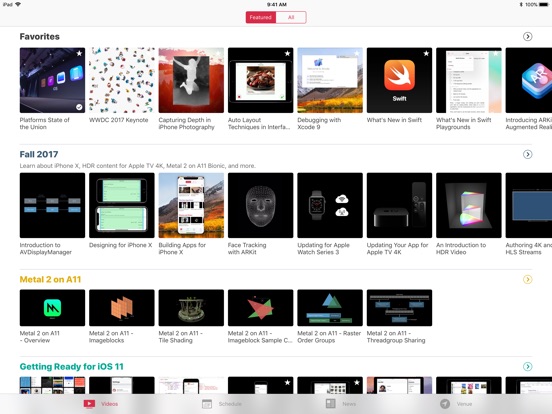Screen dimensions: 552x414
Task: Toggle favorite star on Debugging with Xcode 9
Action: pos(357,54)
